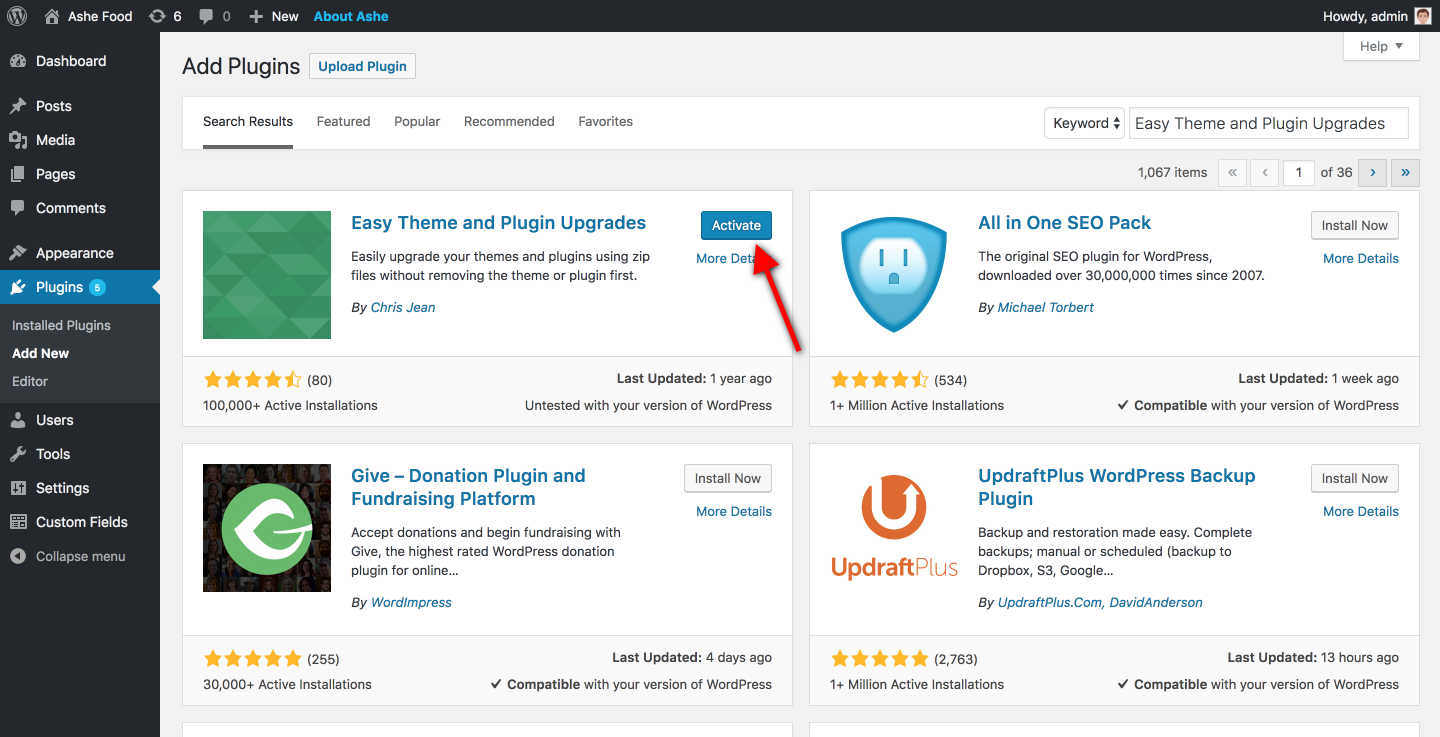Activate Easy Theme and Plugin Upgrades
Image resolution: width=1440 pixels, height=737 pixels.
point(736,225)
